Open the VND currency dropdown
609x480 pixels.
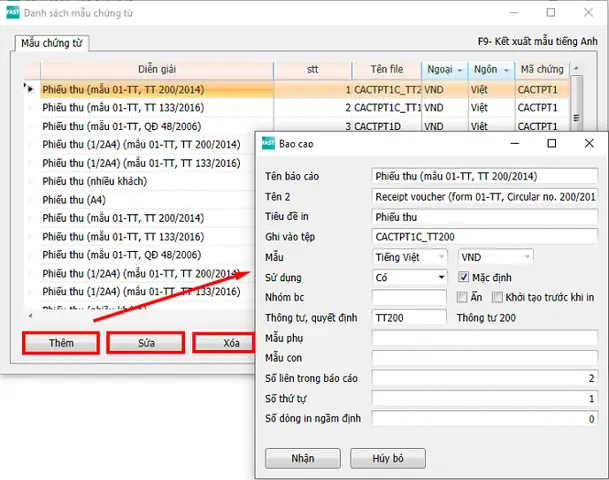(496, 257)
